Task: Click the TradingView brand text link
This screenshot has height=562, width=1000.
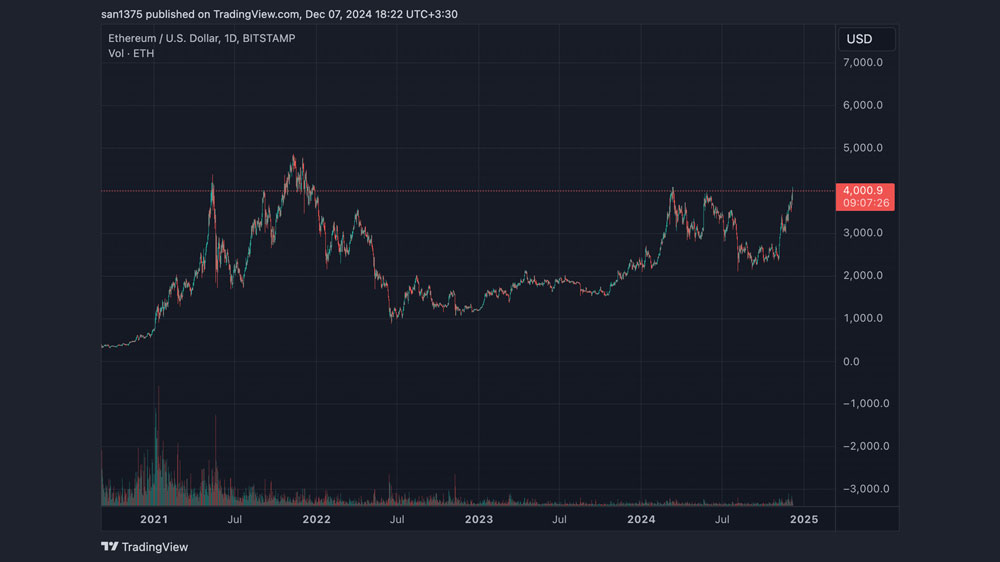Action: point(154,547)
